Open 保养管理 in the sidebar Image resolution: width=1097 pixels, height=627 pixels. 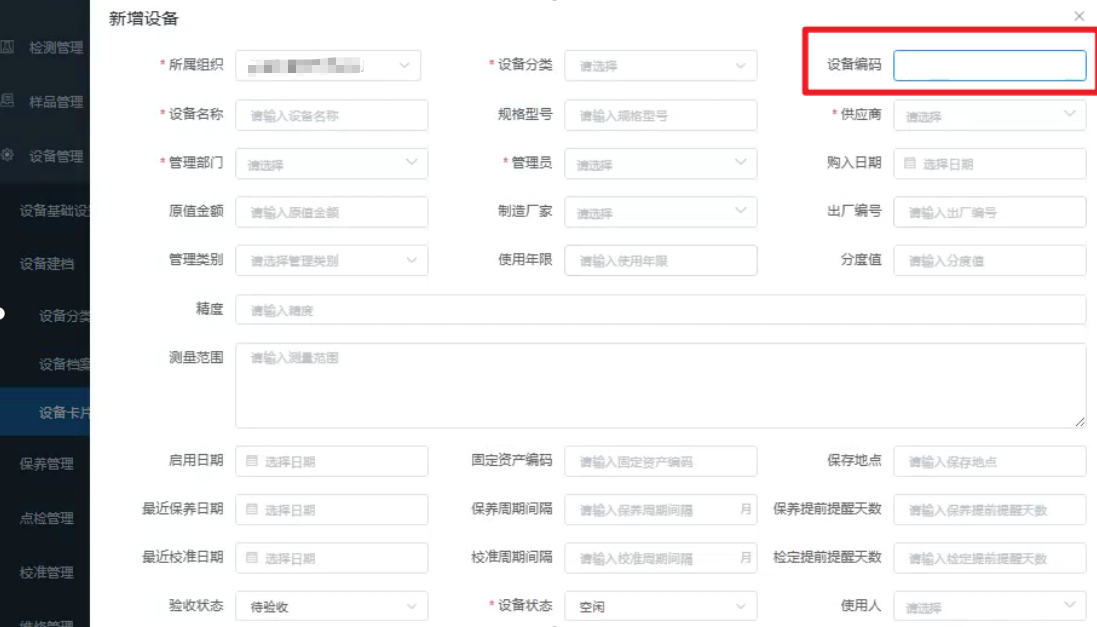(x=45, y=464)
